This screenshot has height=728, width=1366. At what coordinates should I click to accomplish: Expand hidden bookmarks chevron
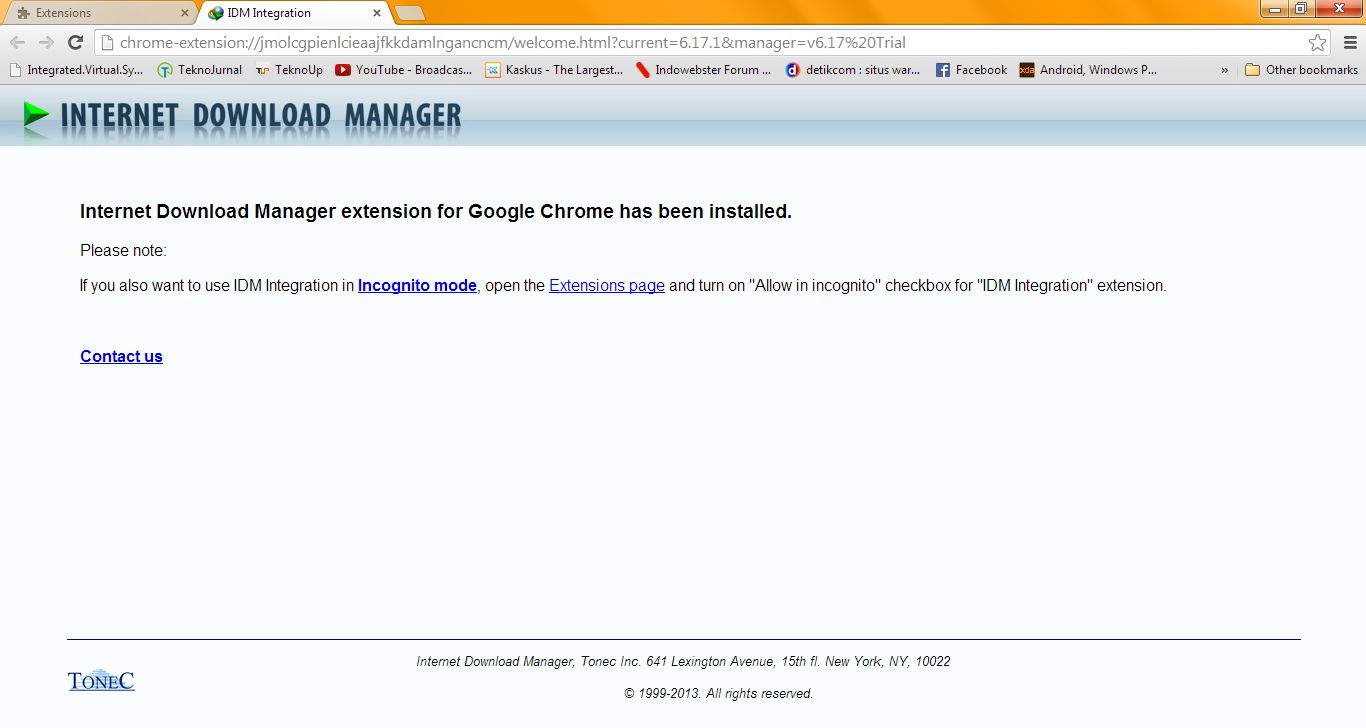(1224, 70)
